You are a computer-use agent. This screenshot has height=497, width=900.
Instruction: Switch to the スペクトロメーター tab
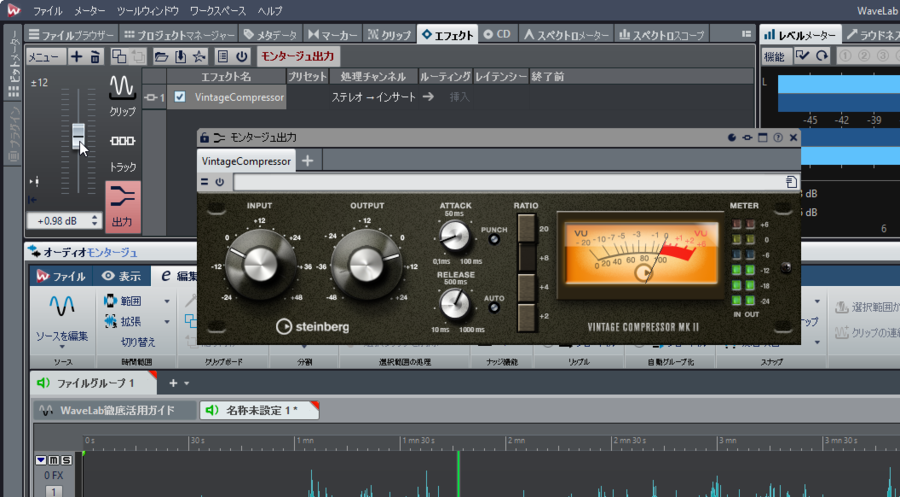tap(567, 34)
